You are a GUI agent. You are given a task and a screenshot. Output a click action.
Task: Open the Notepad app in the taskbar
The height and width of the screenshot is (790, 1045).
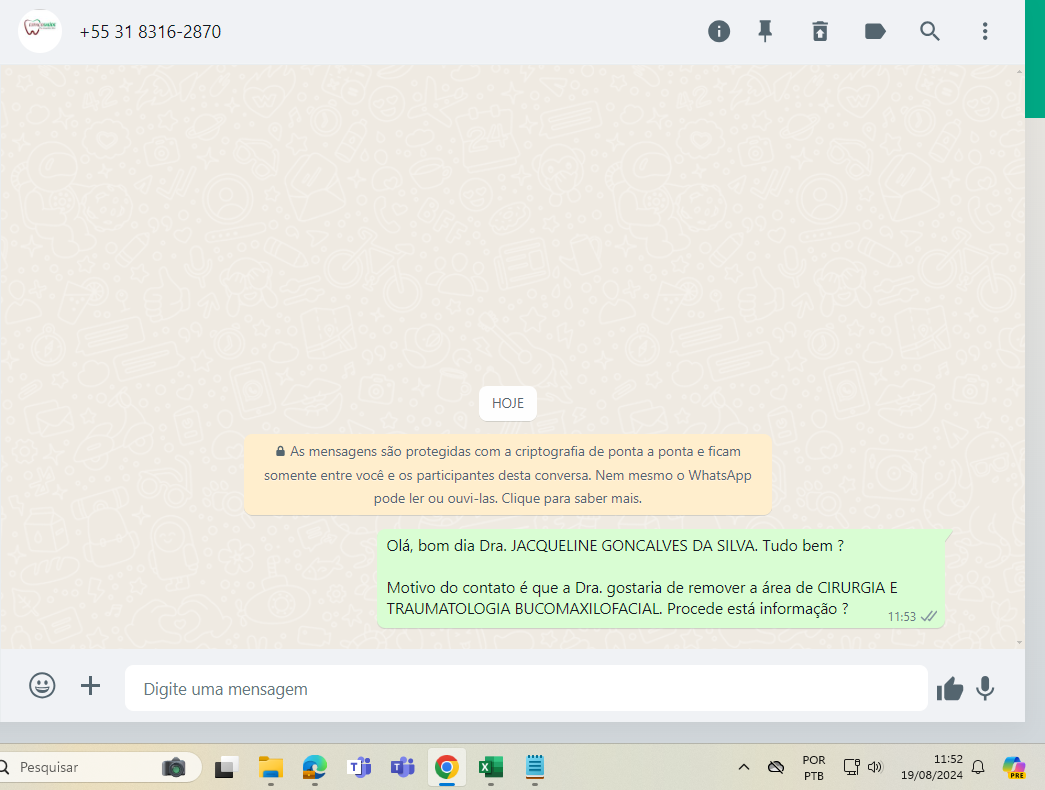coord(534,767)
